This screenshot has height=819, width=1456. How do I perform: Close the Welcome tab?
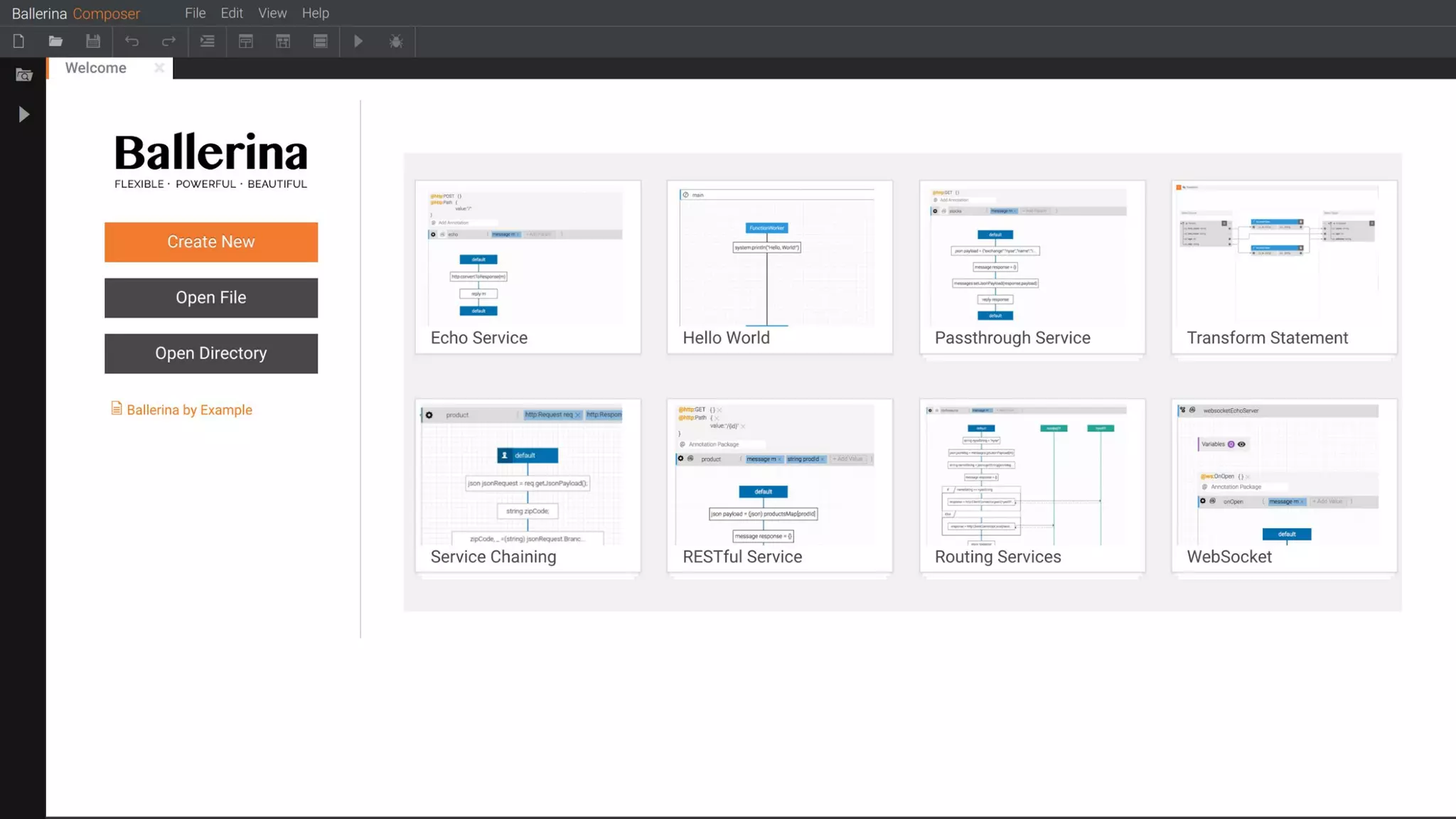(x=159, y=68)
